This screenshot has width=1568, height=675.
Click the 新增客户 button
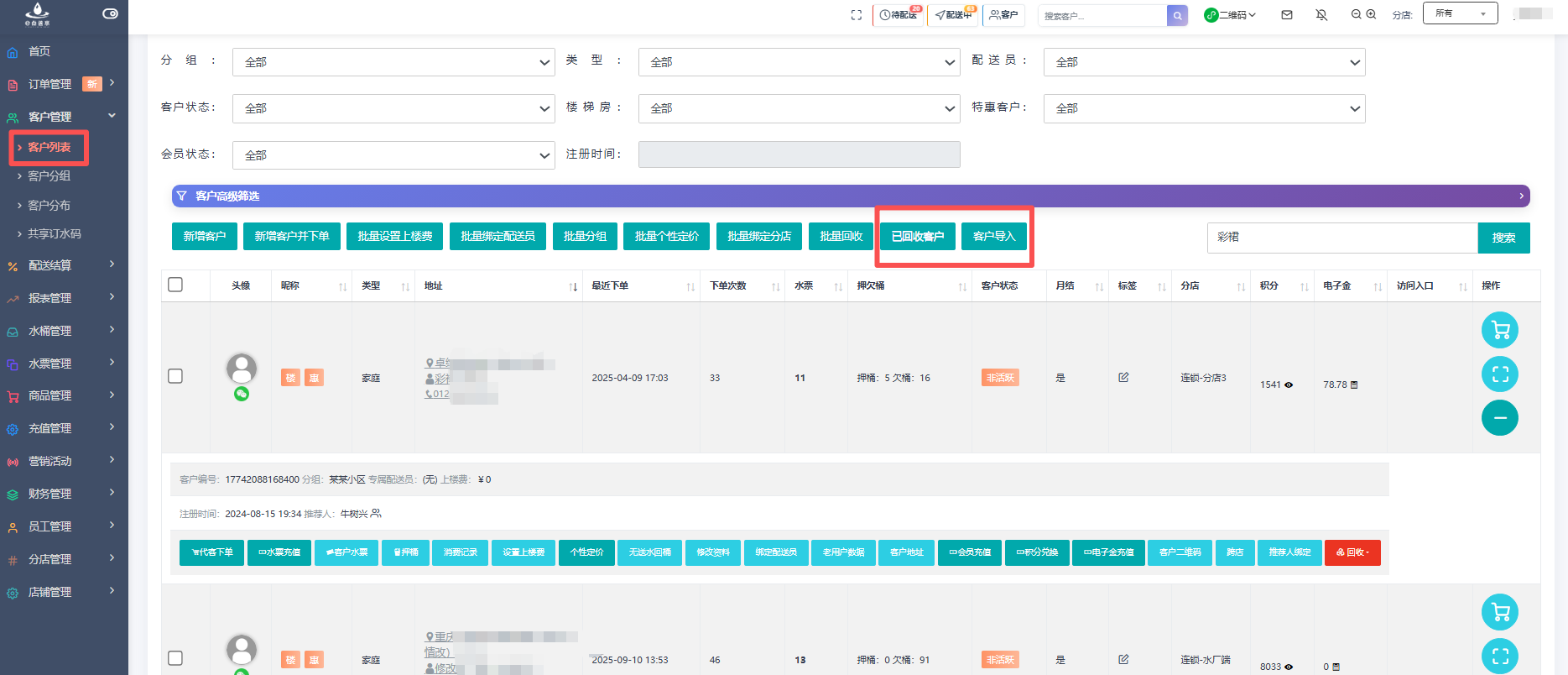(x=205, y=237)
